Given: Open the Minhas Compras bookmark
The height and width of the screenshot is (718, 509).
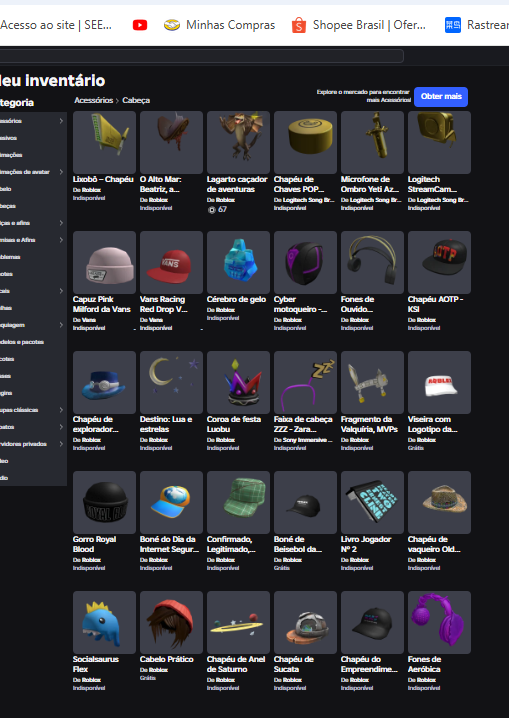Looking at the screenshot, I should [219, 25].
